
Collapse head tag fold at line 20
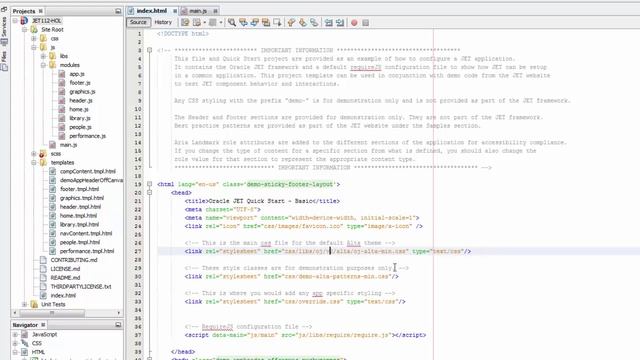pyautogui.click(x=150, y=193)
